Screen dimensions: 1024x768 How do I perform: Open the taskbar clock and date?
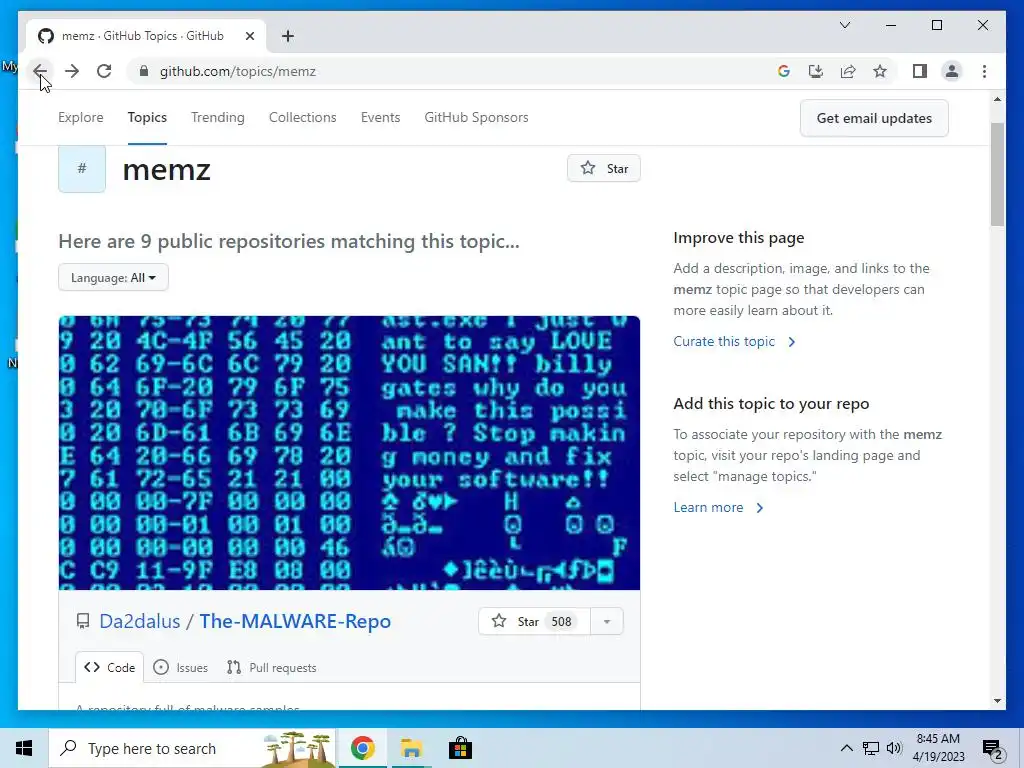pyautogui.click(x=938, y=748)
